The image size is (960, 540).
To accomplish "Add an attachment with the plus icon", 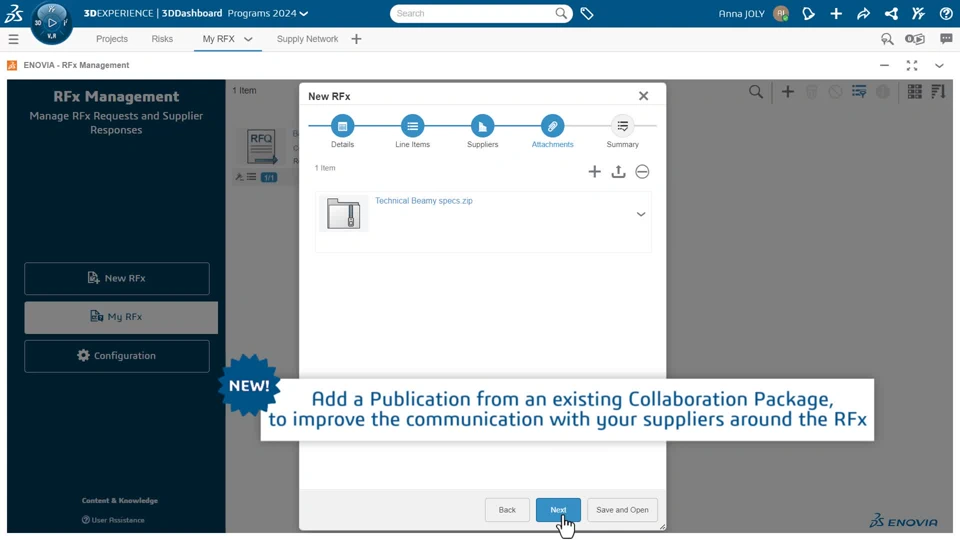I will [594, 171].
